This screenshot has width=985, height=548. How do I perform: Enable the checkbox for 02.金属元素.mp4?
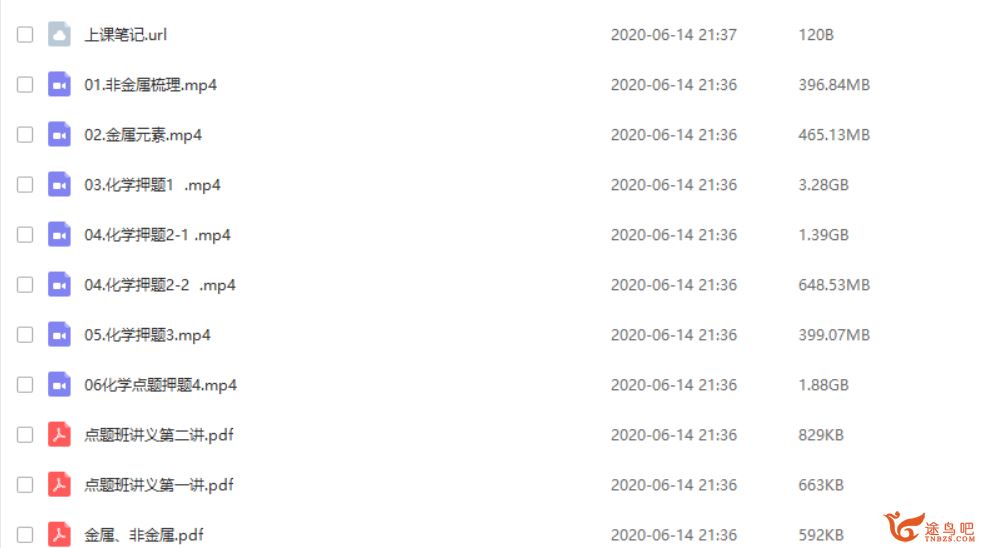tap(25, 134)
